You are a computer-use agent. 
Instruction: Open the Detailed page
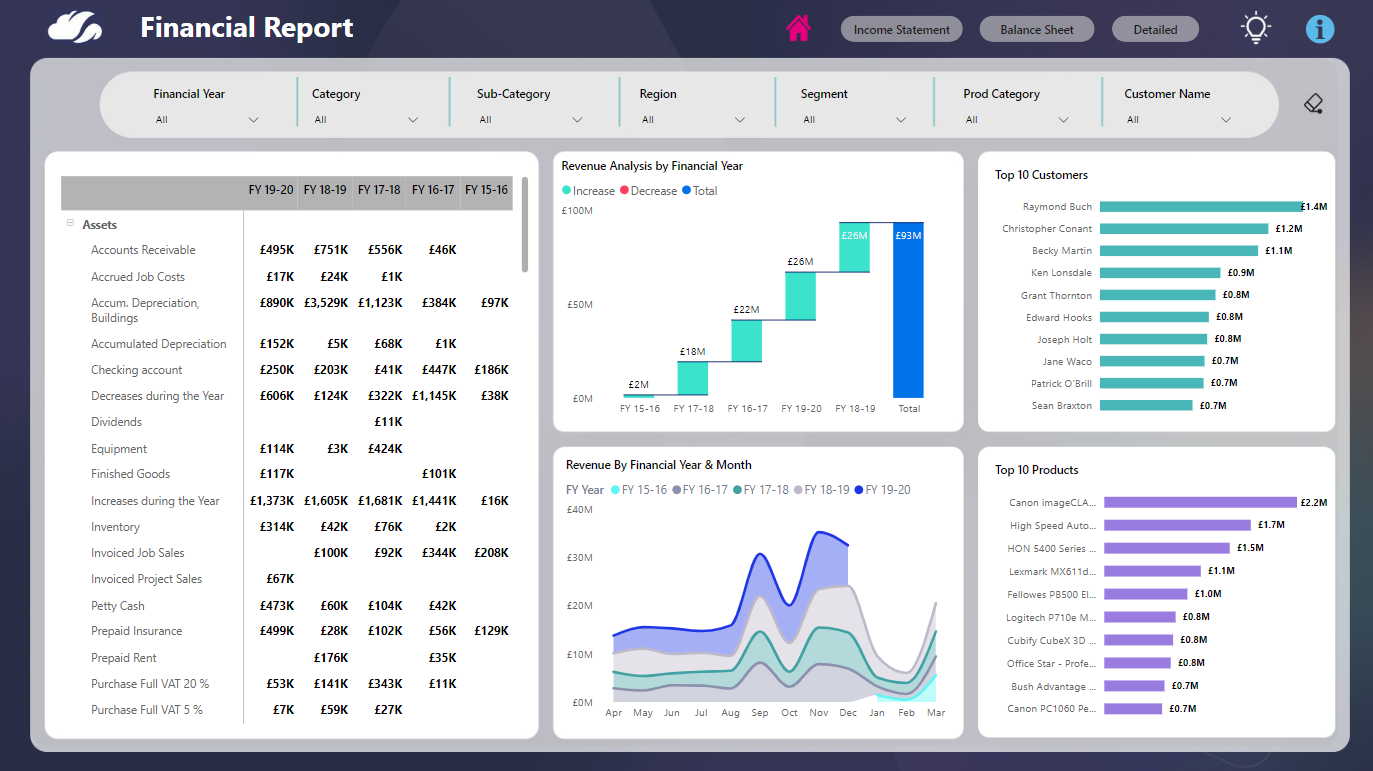(x=1155, y=29)
